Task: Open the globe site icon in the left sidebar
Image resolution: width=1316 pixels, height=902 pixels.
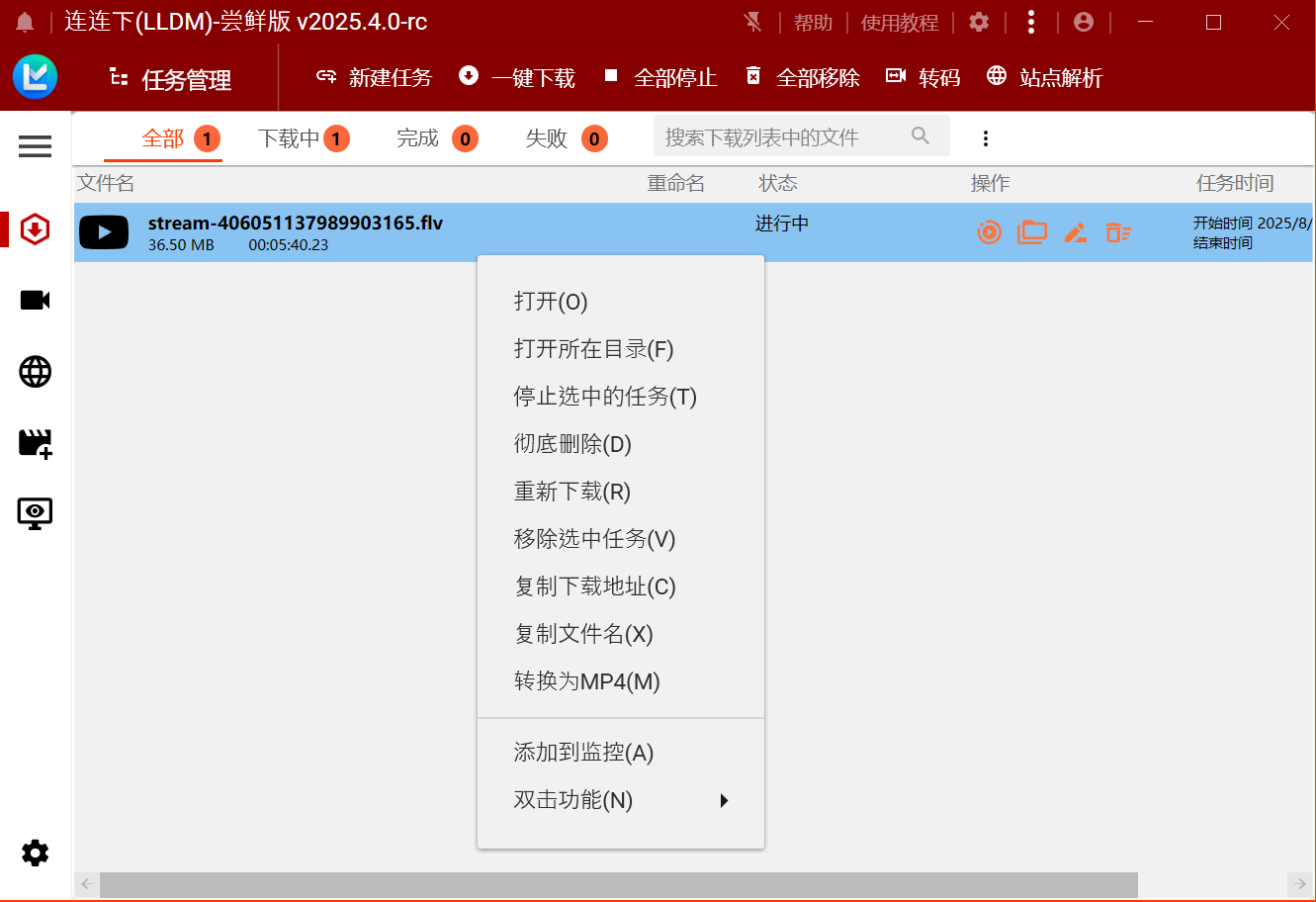Action: point(35,372)
